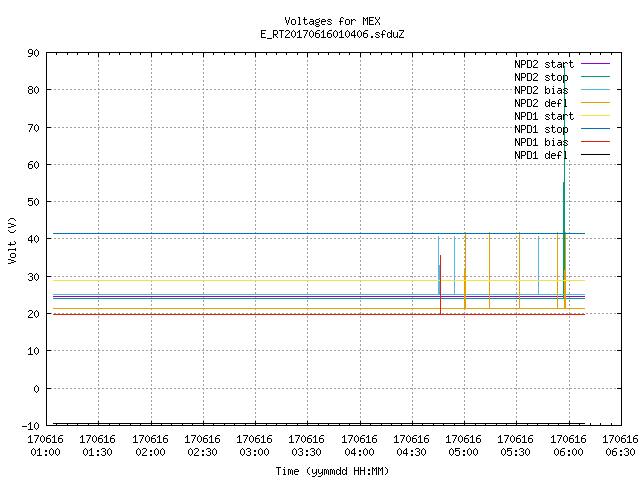Click the 'NPD2 defl' legend label
The height and width of the screenshot is (480, 640).
pos(541,103)
